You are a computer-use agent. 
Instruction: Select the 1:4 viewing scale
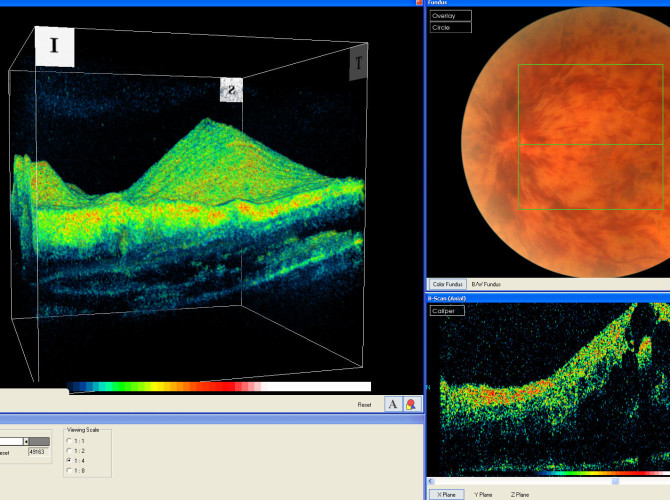coord(69,460)
